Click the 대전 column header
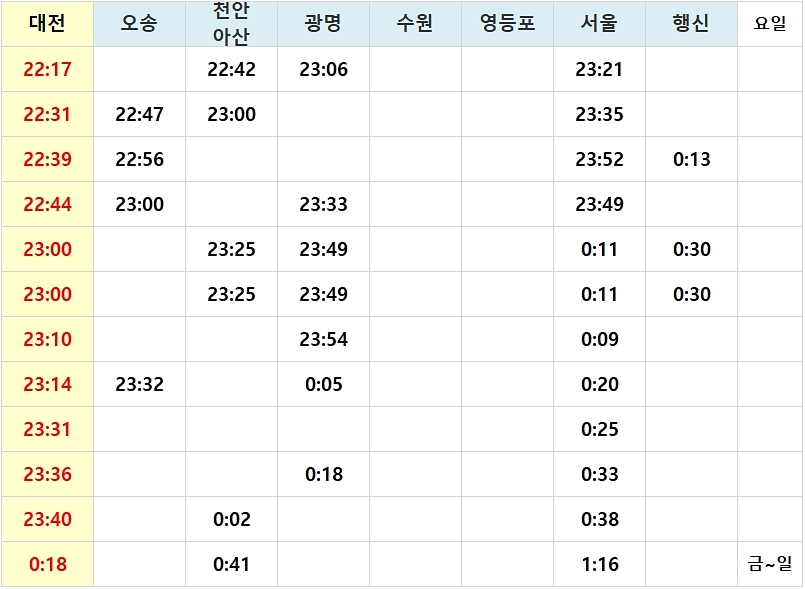This screenshot has width=805, height=589. pos(47,24)
